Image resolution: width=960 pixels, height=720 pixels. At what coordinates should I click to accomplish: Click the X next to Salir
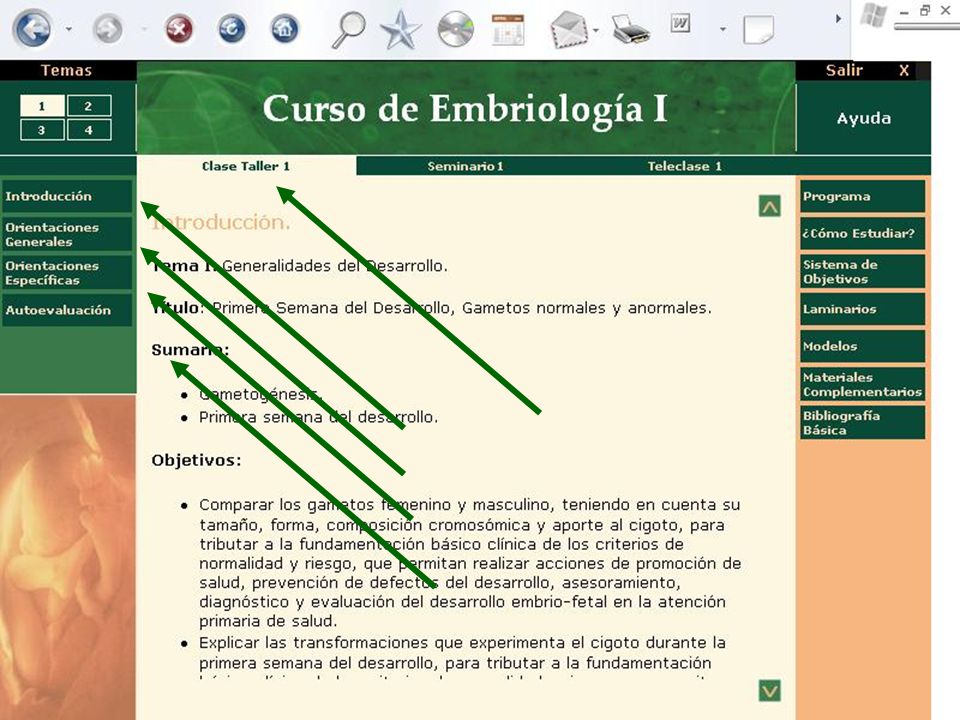click(904, 70)
